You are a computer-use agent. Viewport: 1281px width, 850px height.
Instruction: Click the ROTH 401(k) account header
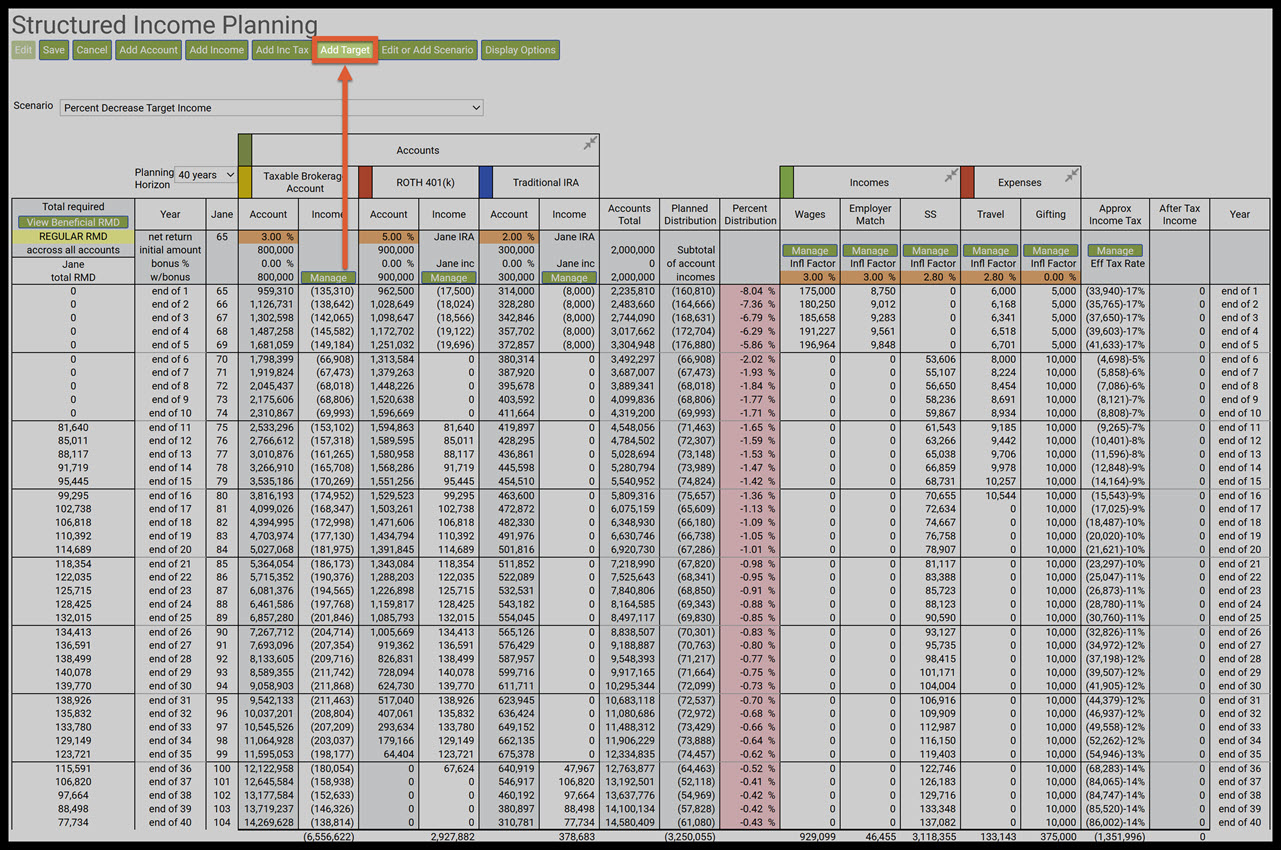pos(425,183)
